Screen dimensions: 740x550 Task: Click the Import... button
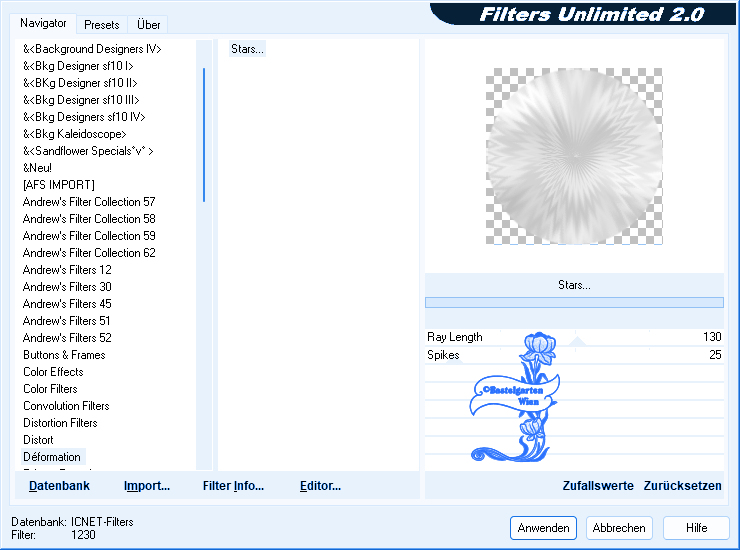pos(147,486)
